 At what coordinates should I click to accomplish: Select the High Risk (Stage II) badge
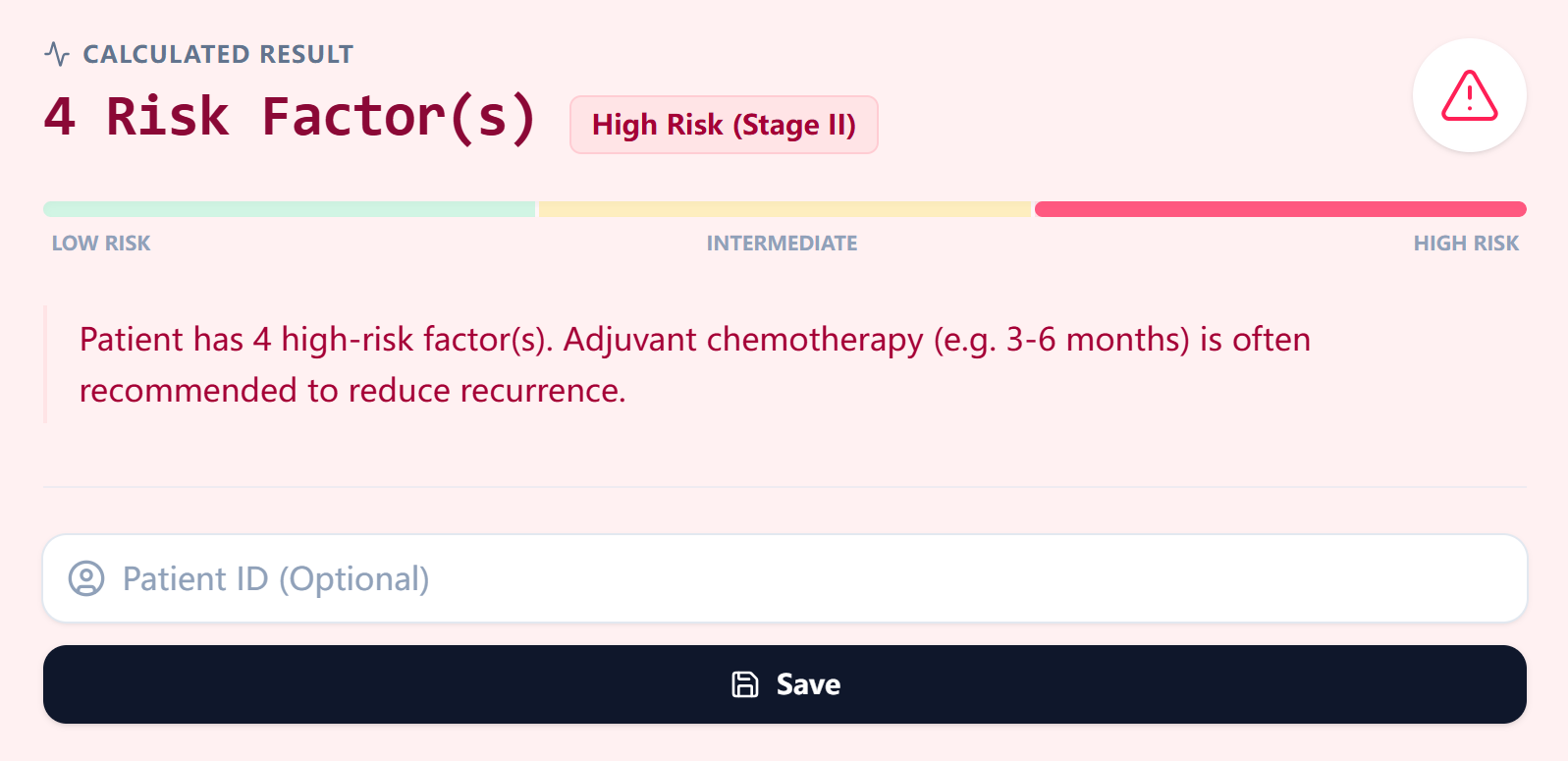click(724, 125)
